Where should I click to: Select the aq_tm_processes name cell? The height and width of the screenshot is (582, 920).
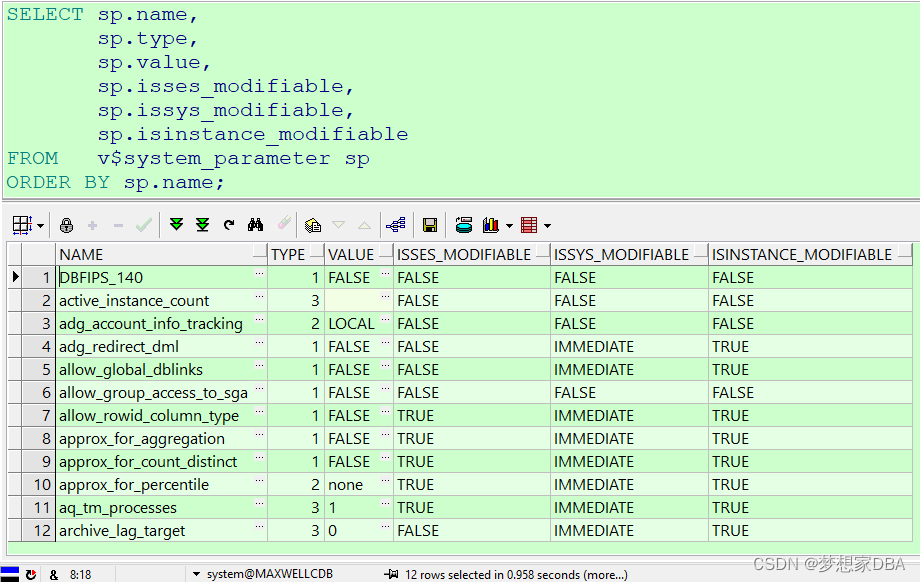161,507
